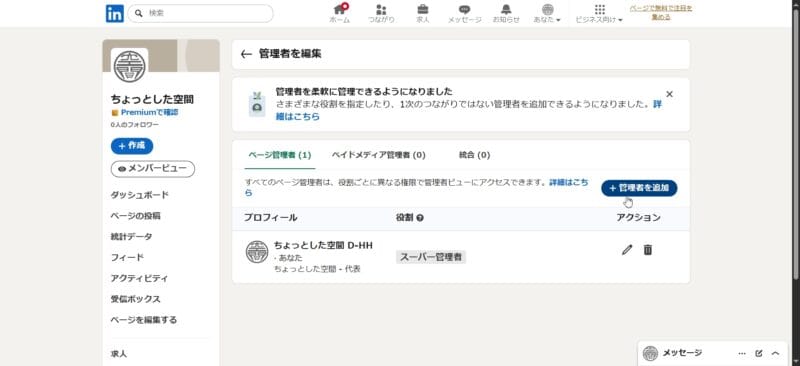Open the My Network (つながり) icon
Image resolution: width=800 pixels, height=366 pixels.
pos(381,14)
